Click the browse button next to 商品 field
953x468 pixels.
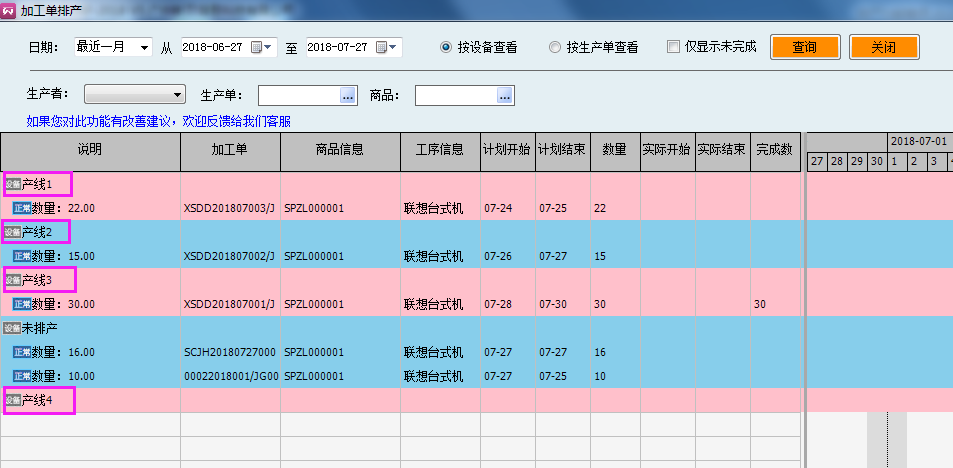pyautogui.click(x=505, y=95)
